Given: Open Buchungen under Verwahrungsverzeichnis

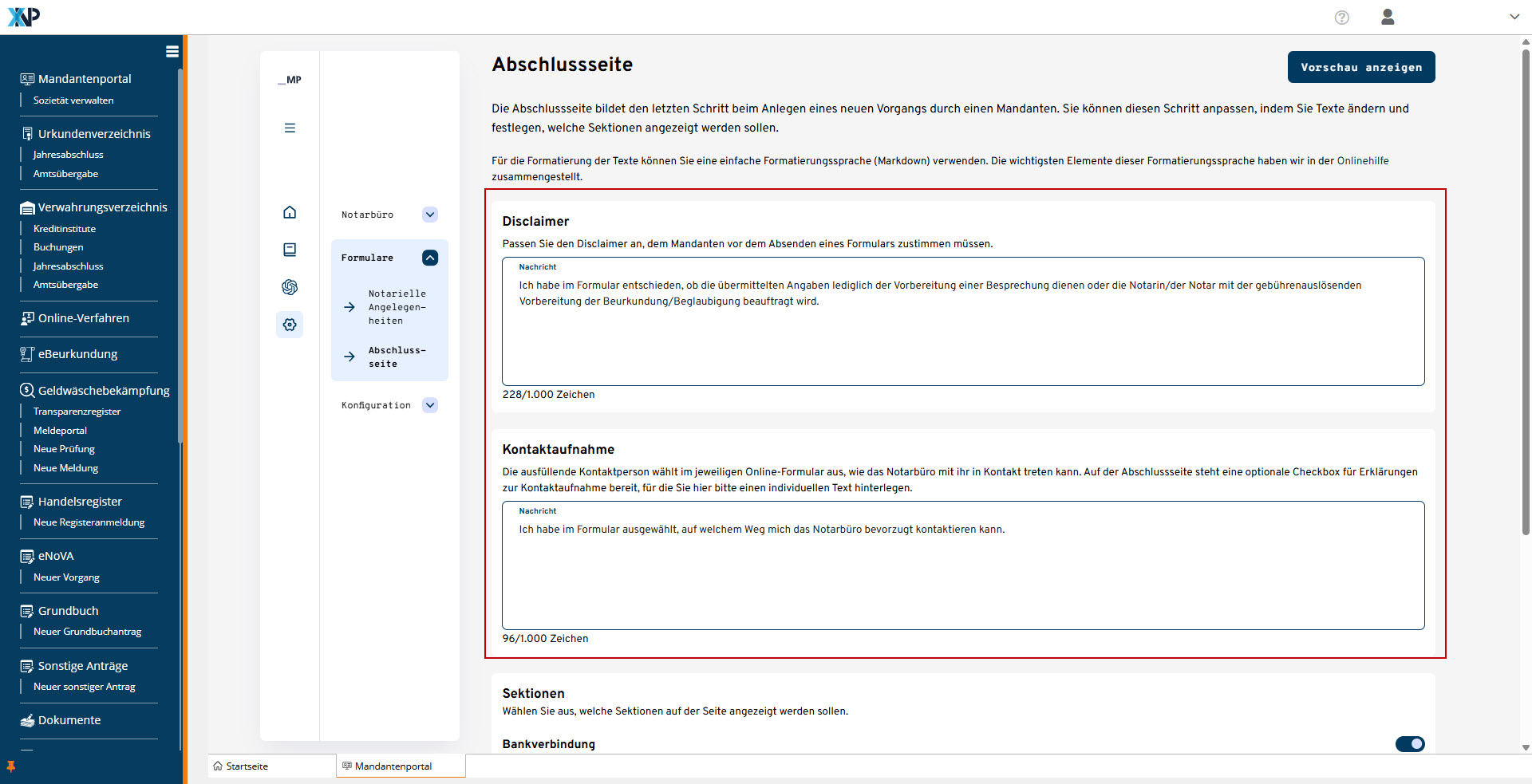Looking at the screenshot, I should (x=58, y=247).
